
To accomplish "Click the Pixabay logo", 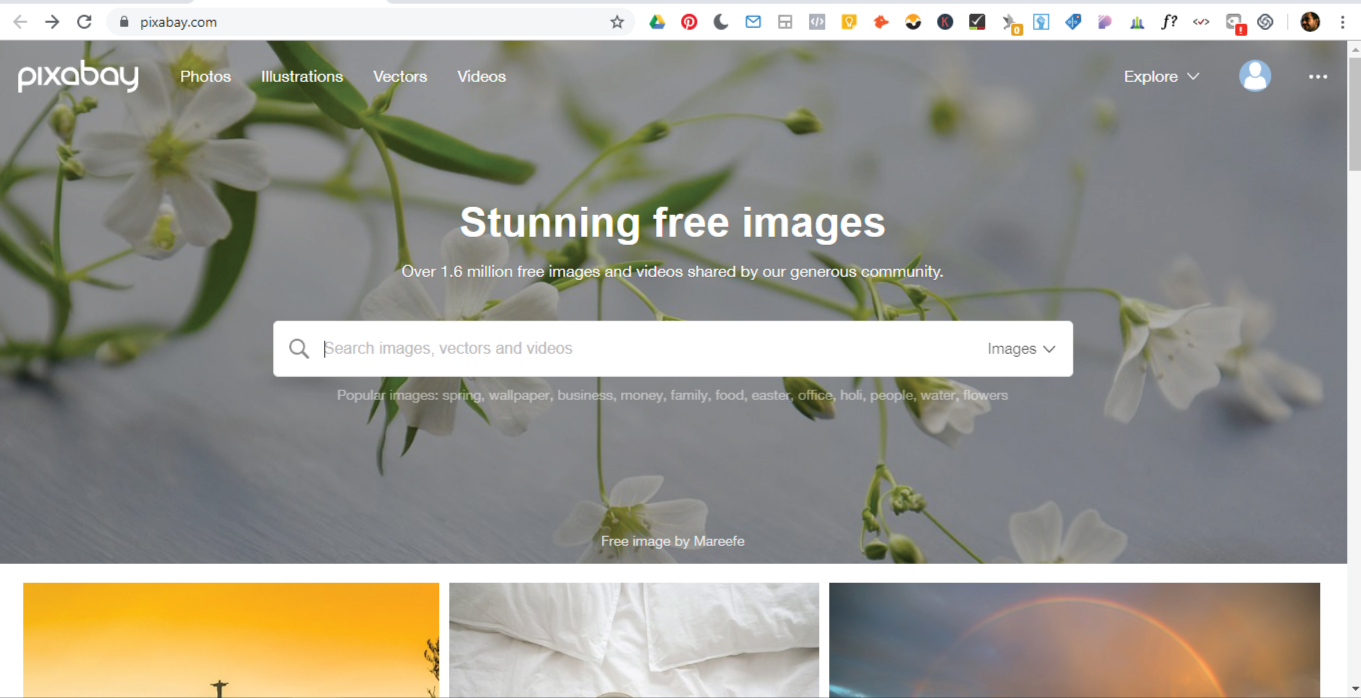I will (78, 76).
